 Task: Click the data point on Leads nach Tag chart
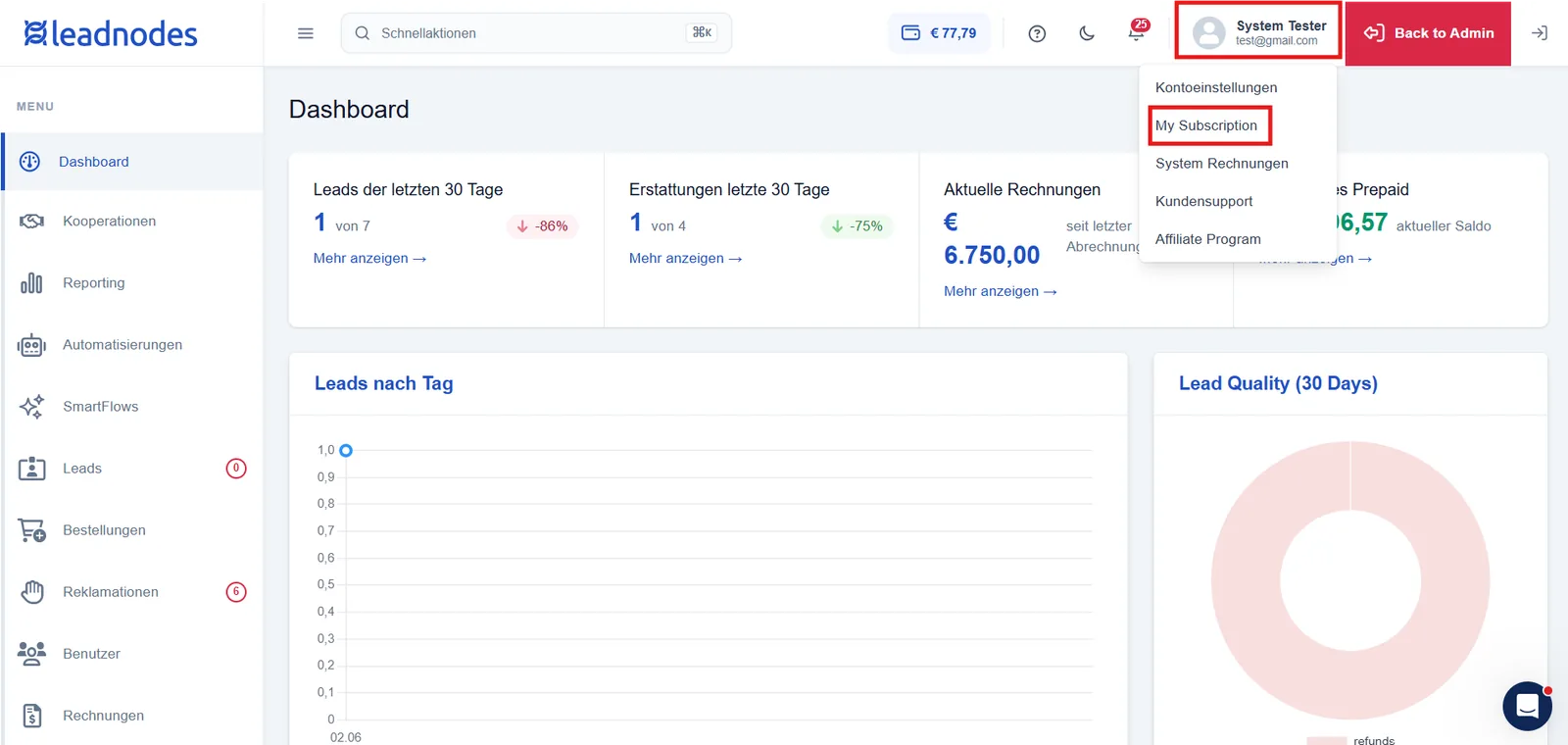346,451
